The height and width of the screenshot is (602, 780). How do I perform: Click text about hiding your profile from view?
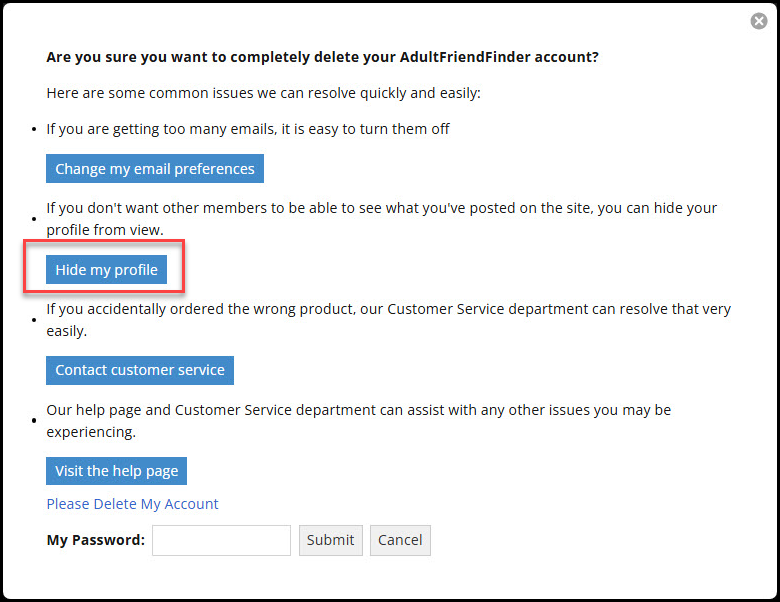[x=382, y=219]
